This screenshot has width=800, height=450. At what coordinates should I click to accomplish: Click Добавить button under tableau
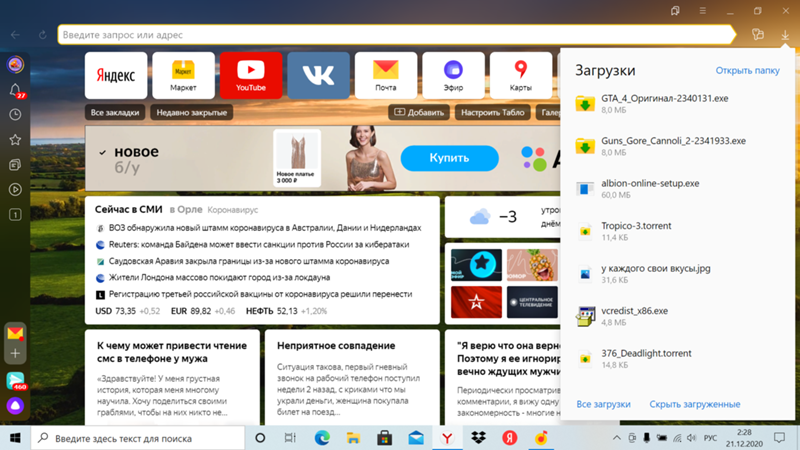coord(419,112)
